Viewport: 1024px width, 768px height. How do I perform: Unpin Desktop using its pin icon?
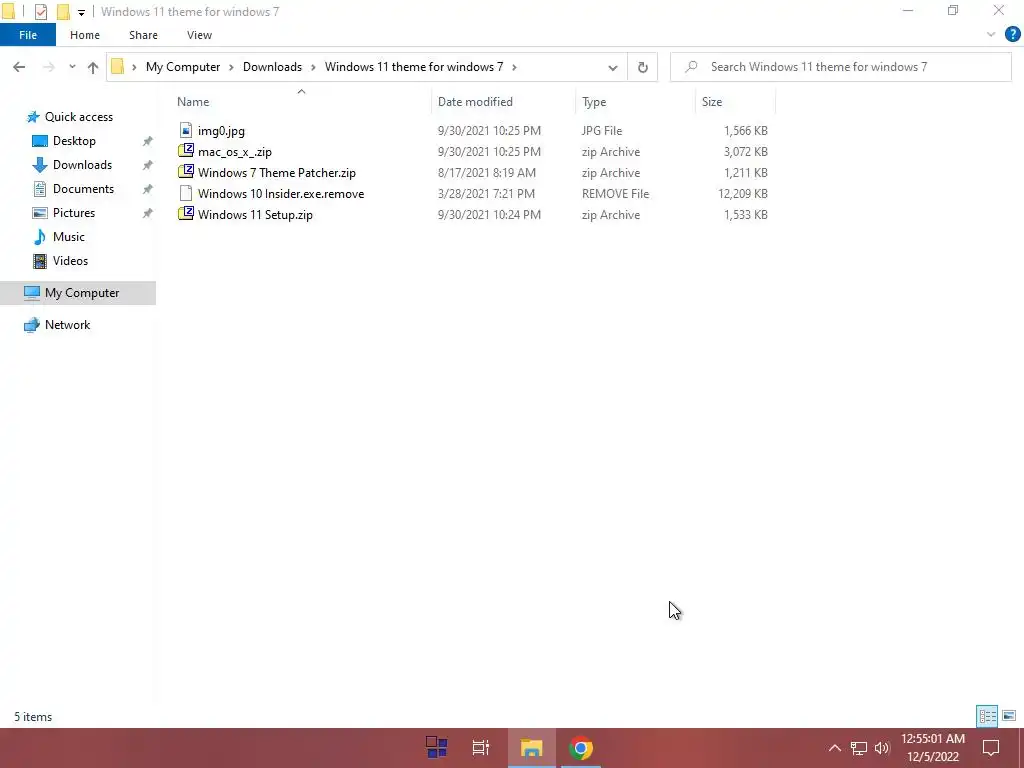click(148, 141)
